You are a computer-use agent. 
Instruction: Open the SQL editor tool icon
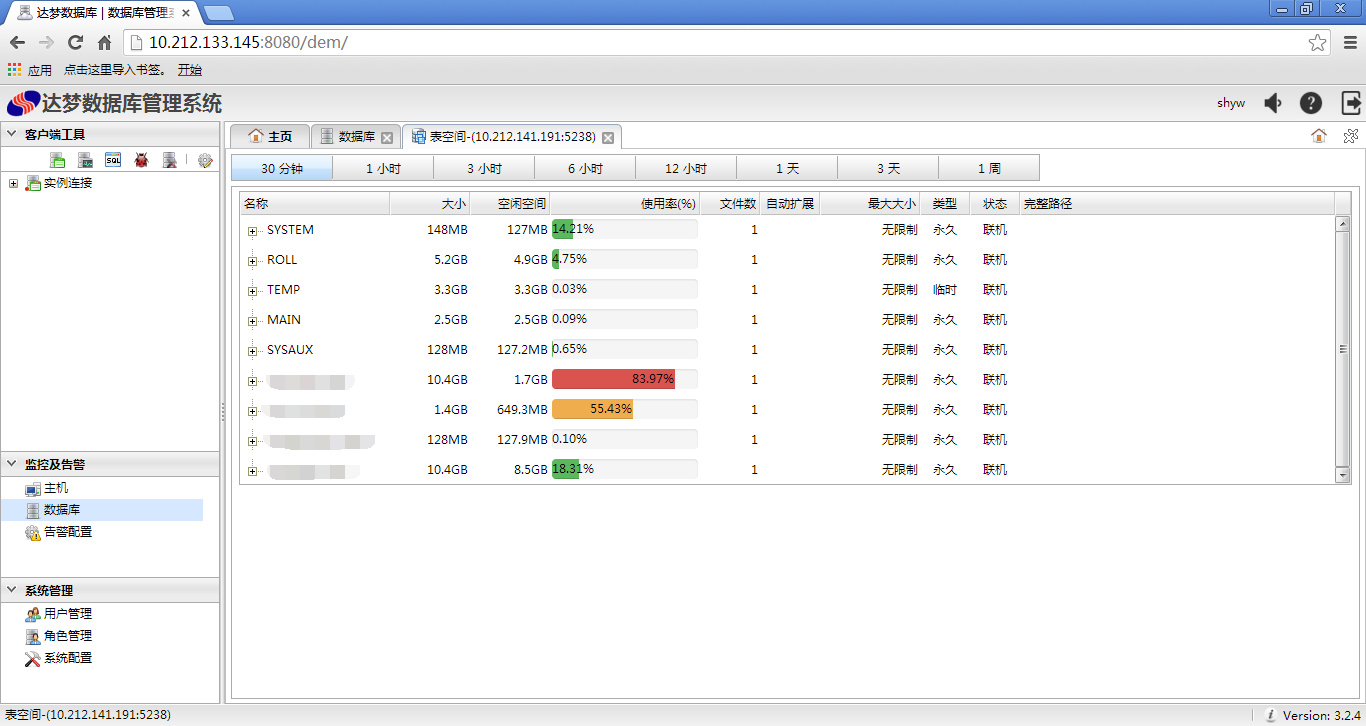[114, 160]
